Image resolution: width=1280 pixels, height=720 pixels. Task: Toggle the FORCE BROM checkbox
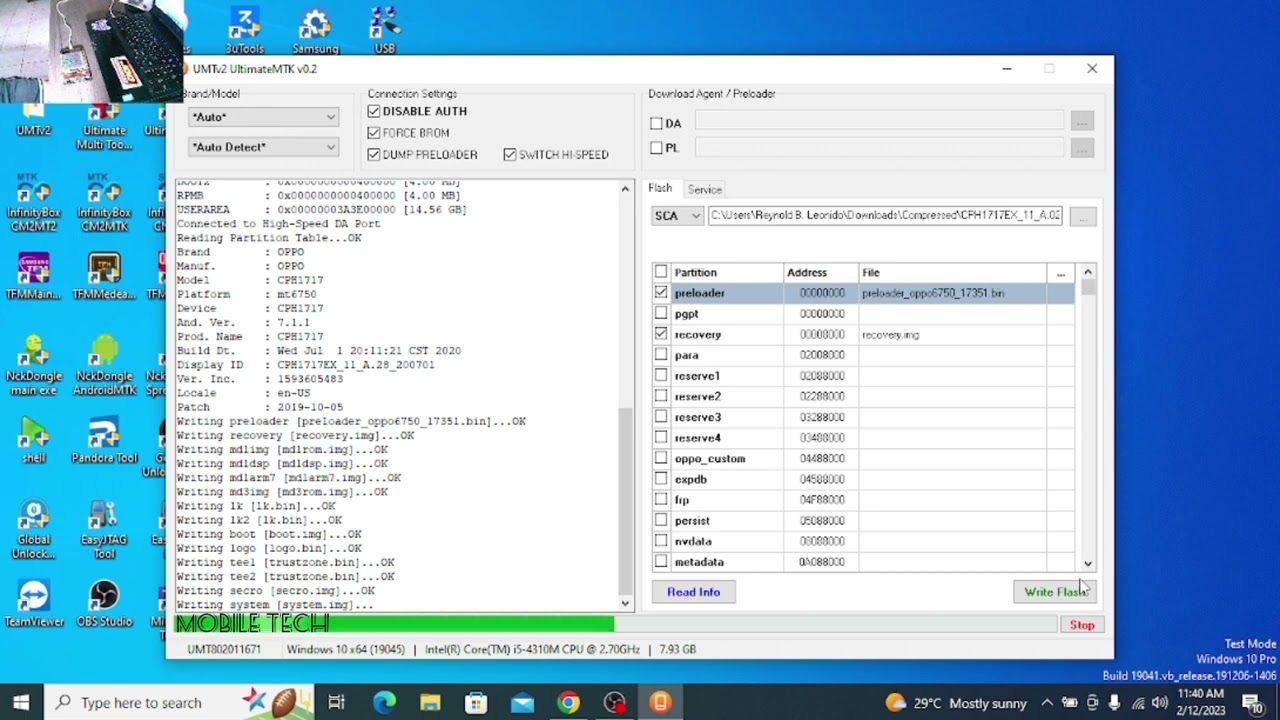pyautogui.click(x=374, y=133)
